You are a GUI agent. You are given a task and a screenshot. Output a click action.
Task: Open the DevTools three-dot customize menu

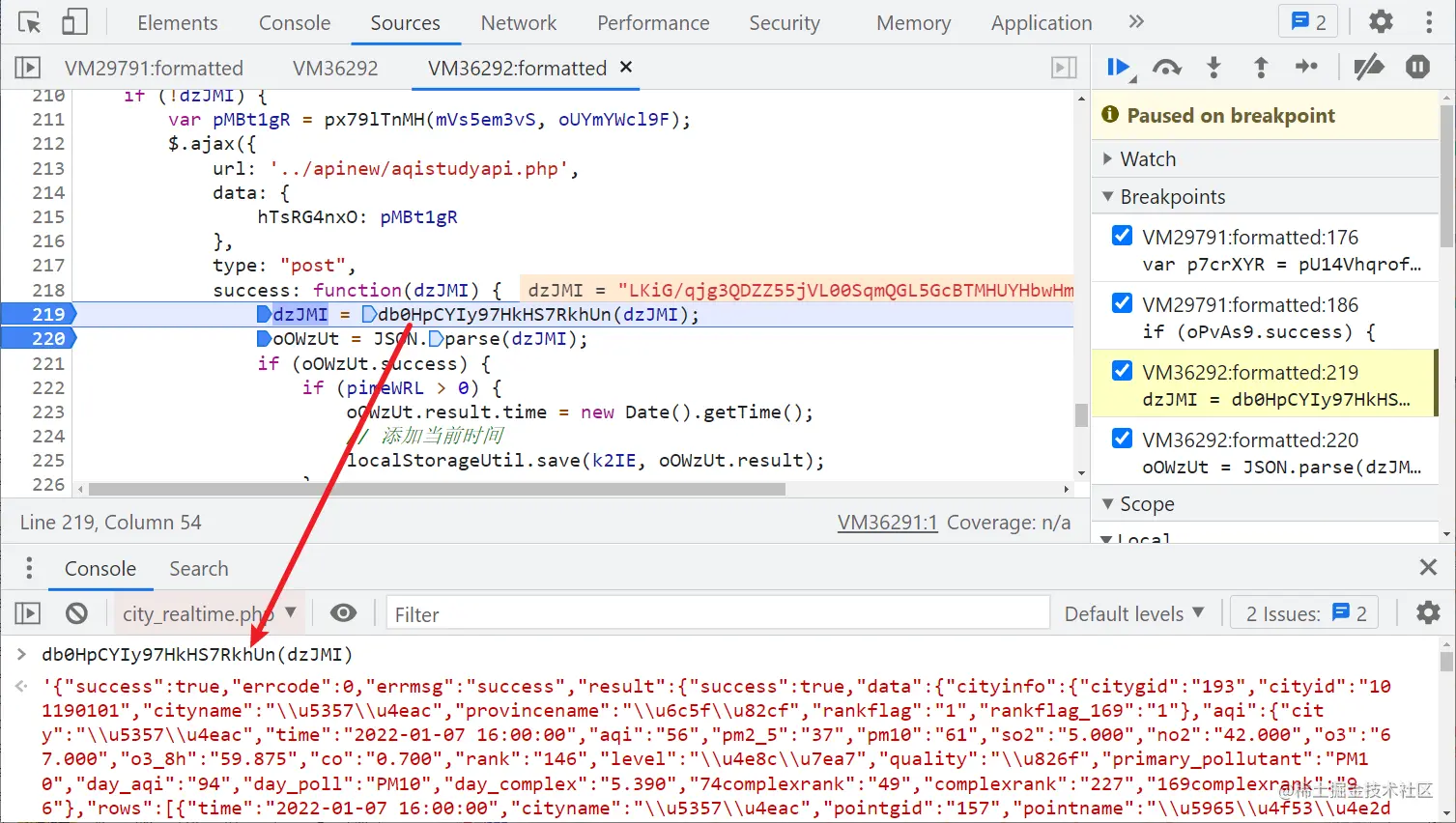pyautogui.click(x=1429, y=21)
